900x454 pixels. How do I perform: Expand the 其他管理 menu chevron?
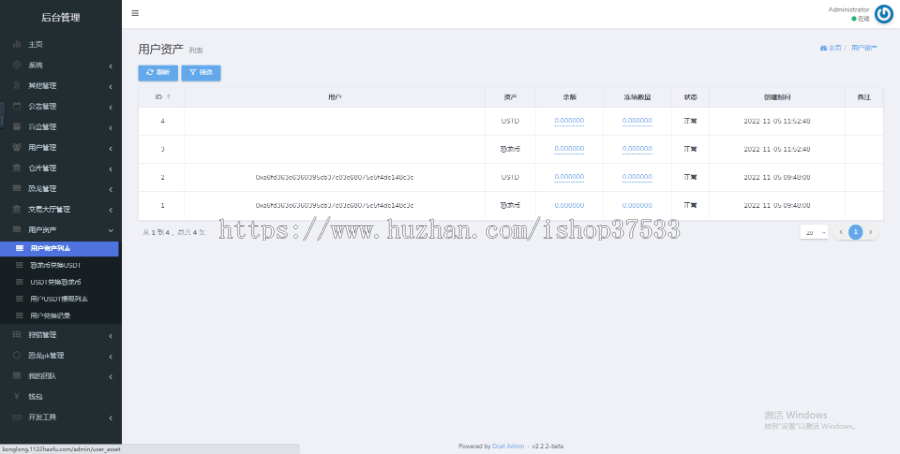(x=110, y=87)
